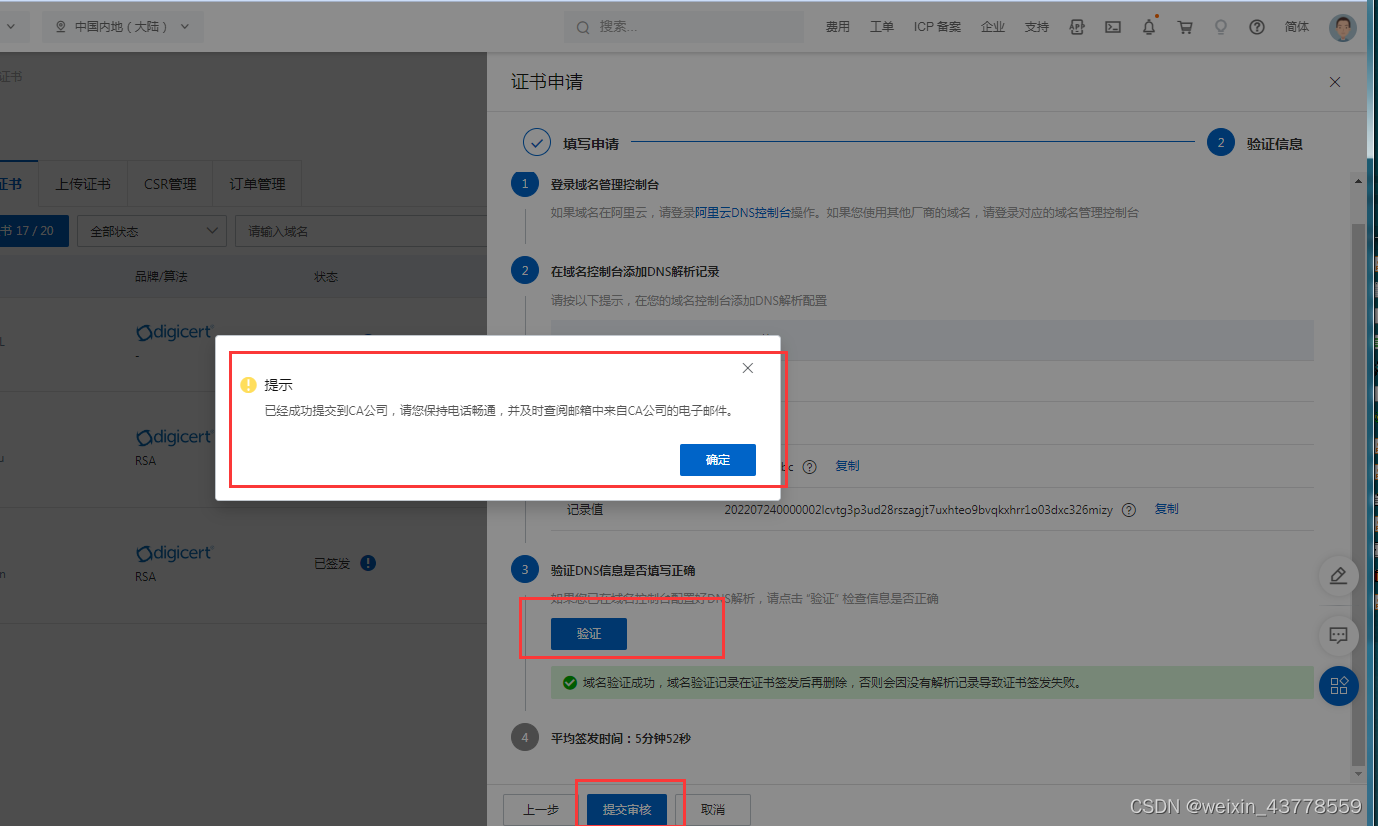Open the AI assistant icon in the top bar
The height and width of the screenshot is (826, 1378).
click(x=1077, y=27)
